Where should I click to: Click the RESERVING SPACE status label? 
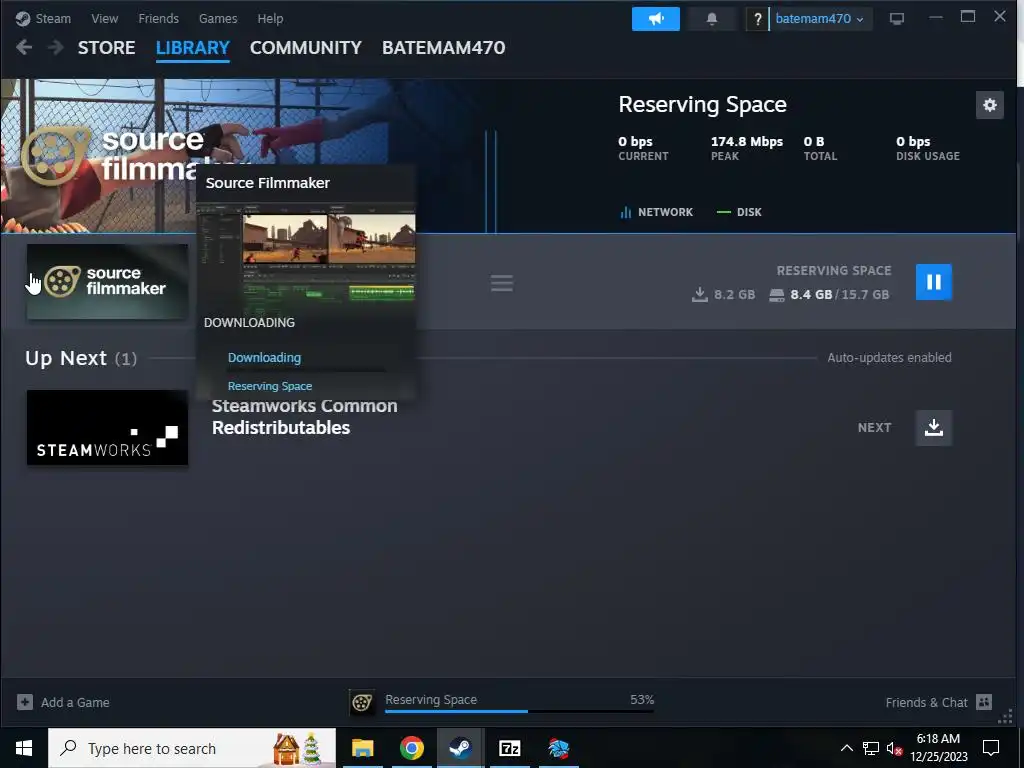833,270
